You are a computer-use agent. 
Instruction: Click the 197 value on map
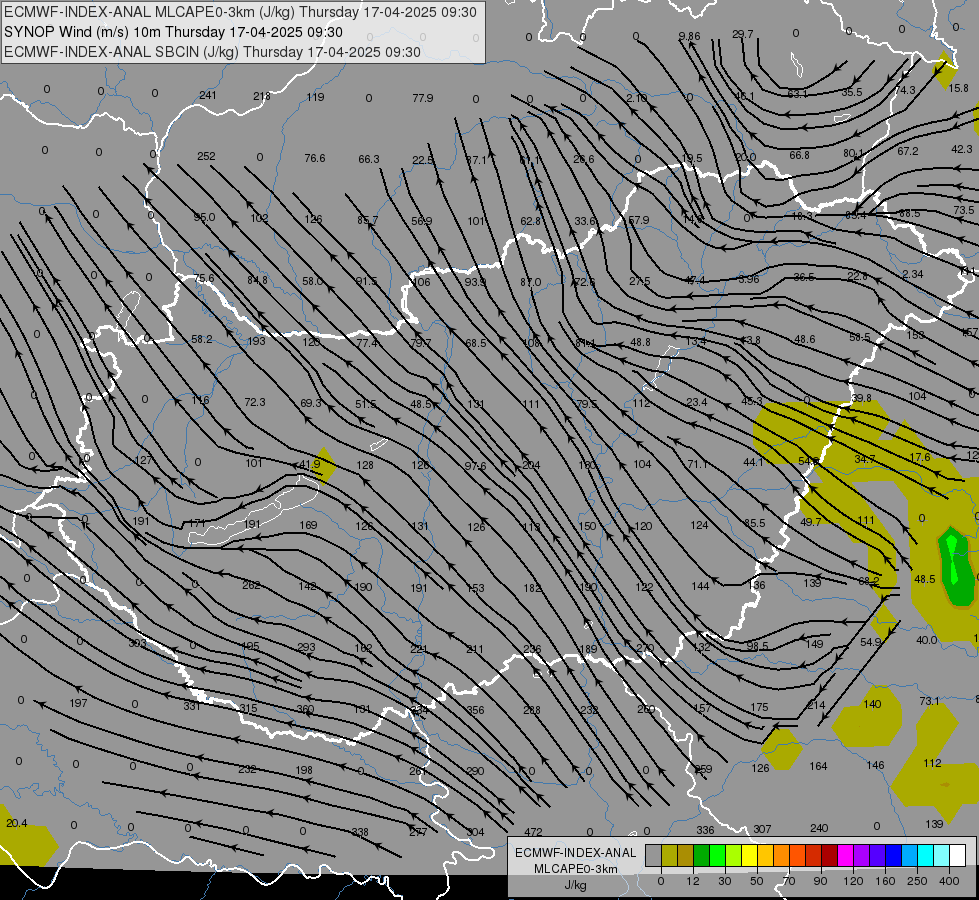point(78,703)
